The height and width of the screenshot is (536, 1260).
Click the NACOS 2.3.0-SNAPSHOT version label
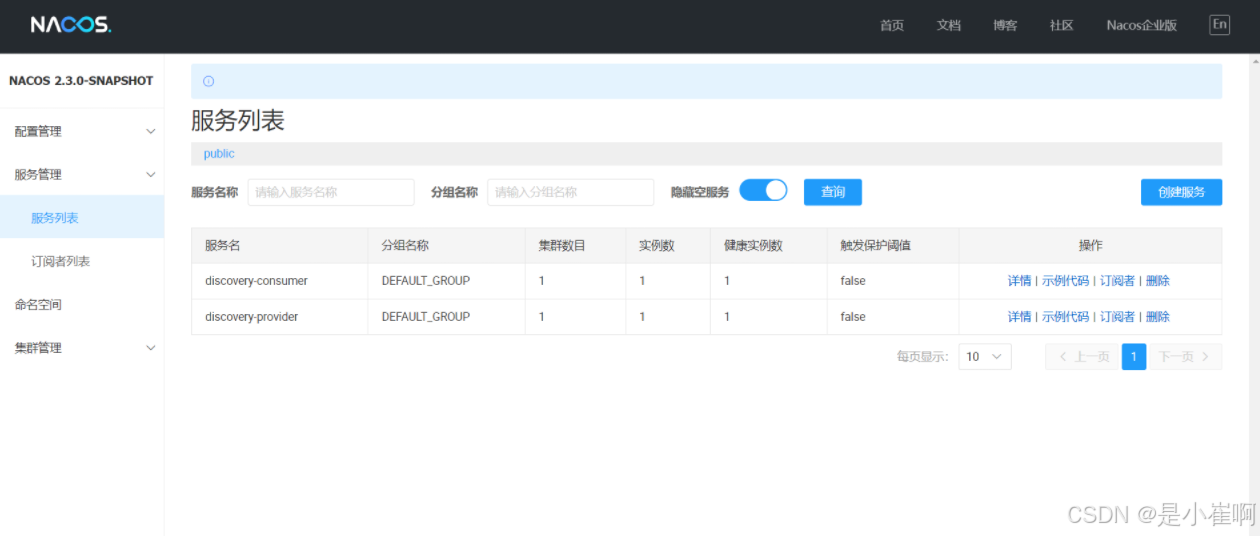point(81,81)
